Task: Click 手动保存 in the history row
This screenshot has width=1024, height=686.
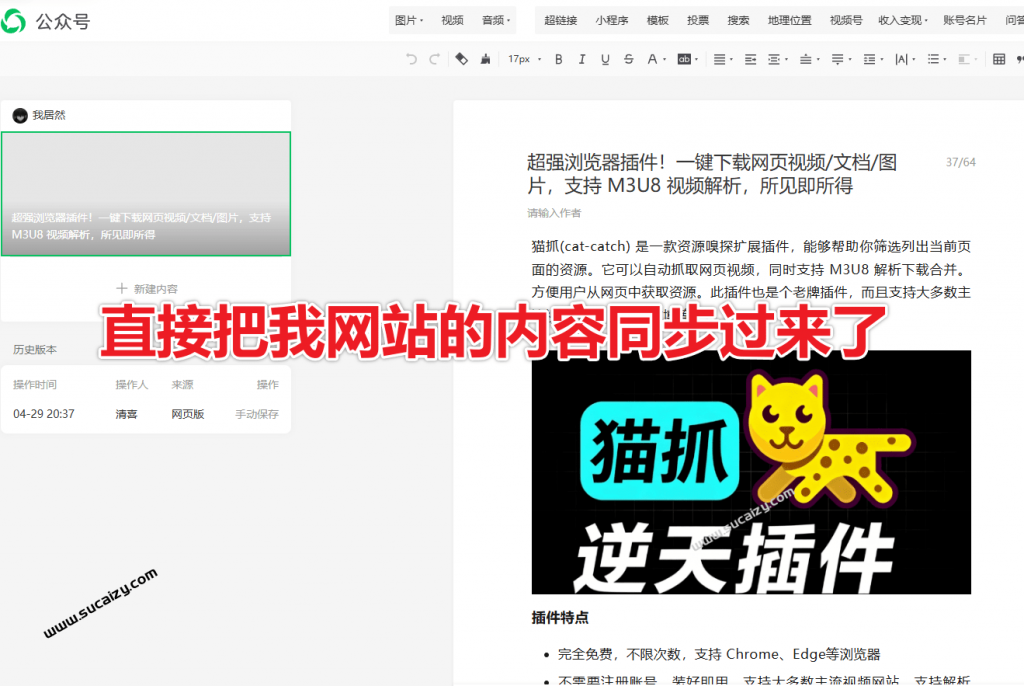Action: (x=257, y=414)
